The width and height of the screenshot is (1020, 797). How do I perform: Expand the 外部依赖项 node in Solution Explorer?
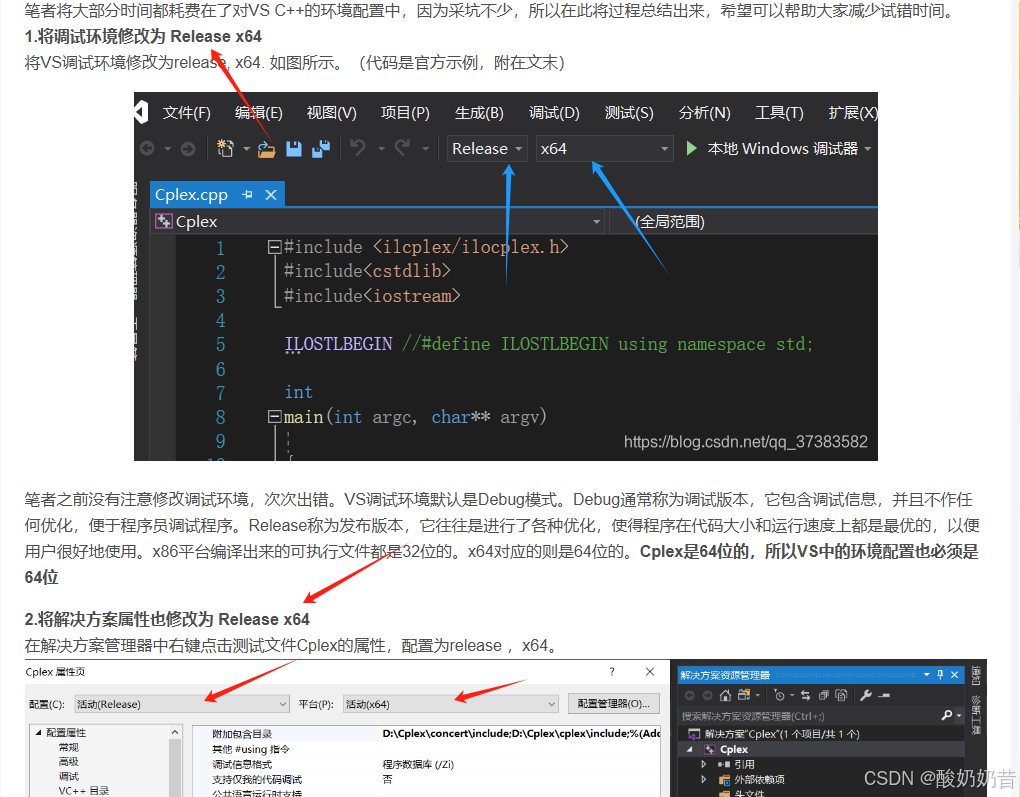pos(703,779)
